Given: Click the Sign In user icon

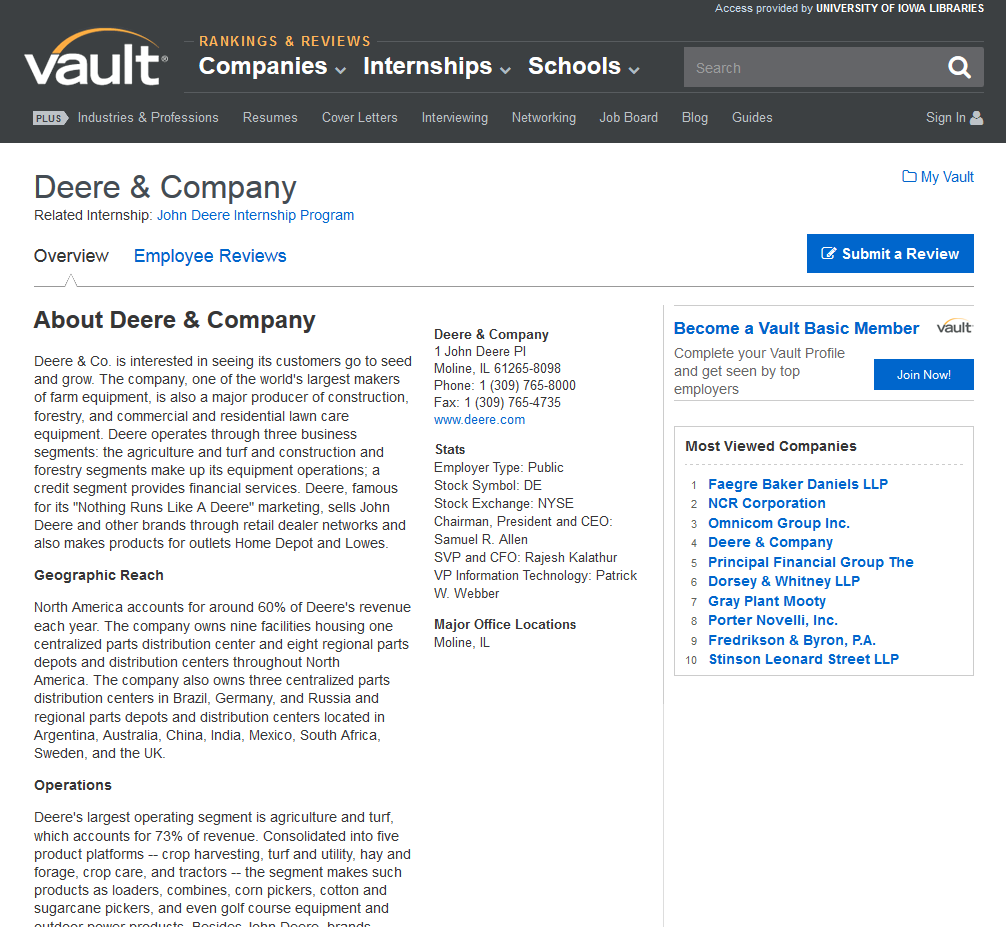Looking at the screenshot, I should coord(977,118).
